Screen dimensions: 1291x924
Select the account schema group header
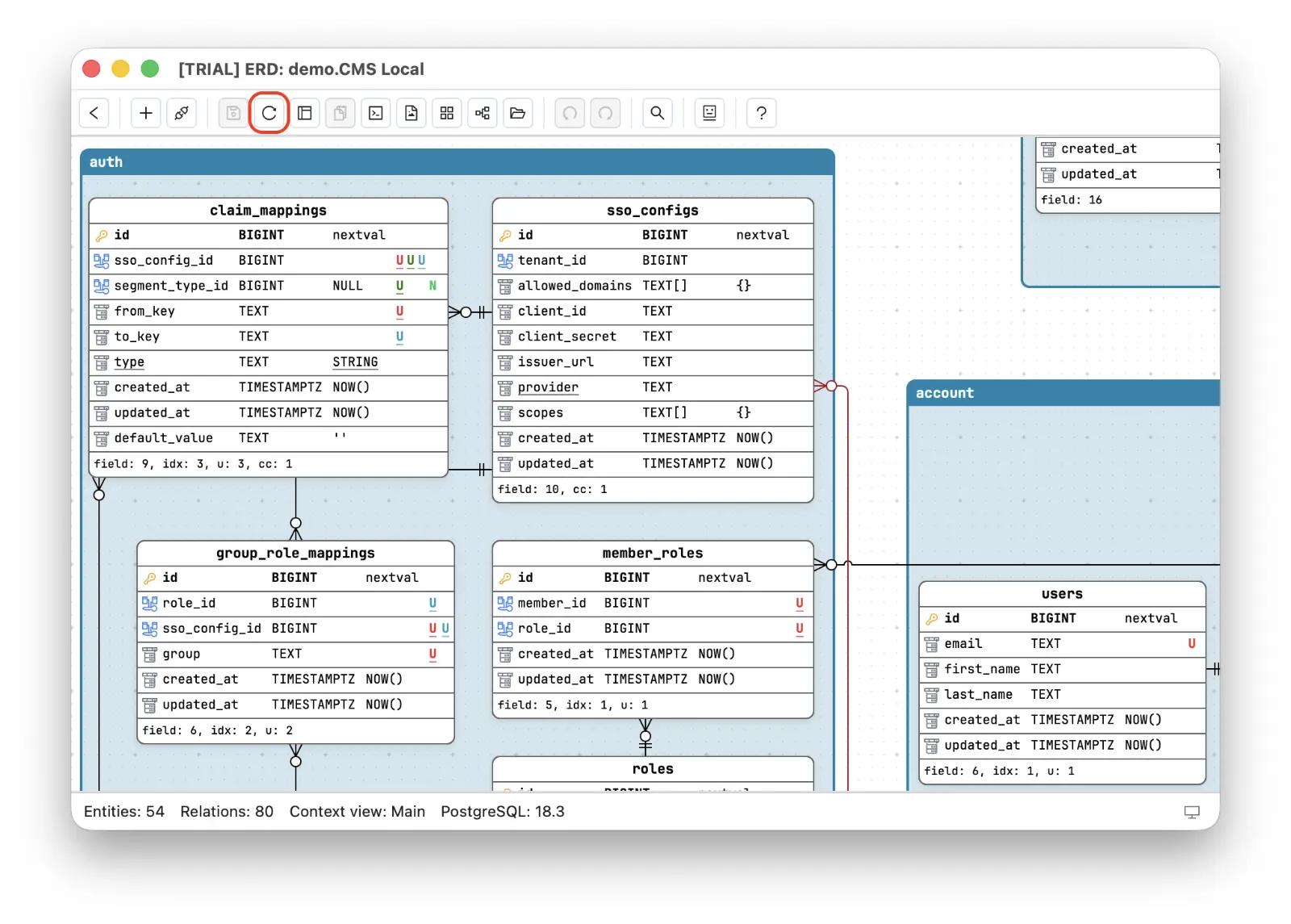point(1063,393)
